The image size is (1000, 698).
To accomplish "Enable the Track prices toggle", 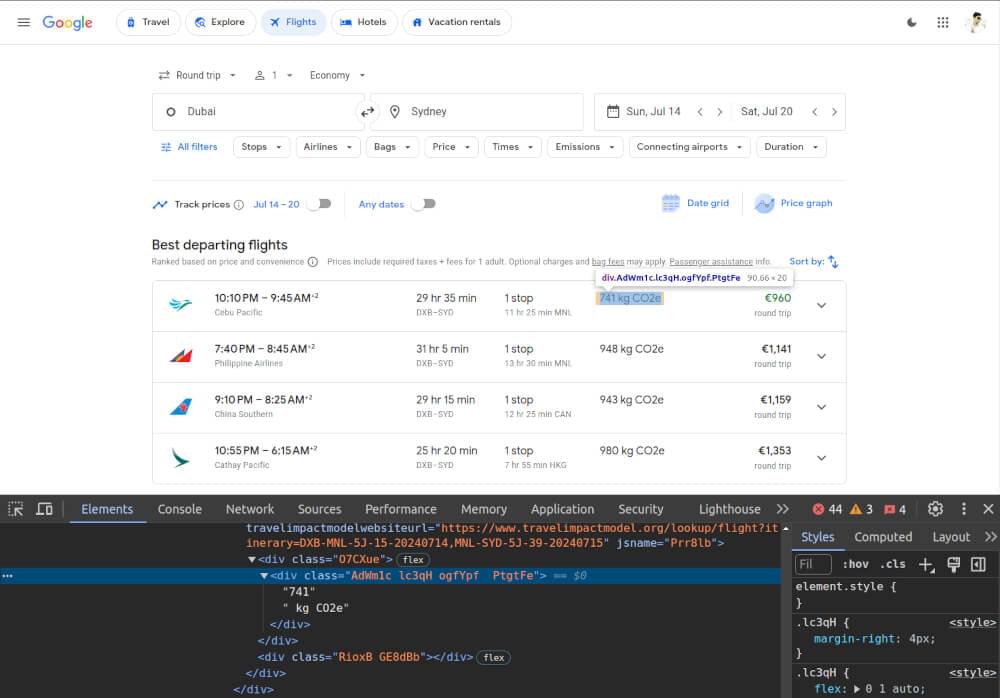I will point(320,203).
